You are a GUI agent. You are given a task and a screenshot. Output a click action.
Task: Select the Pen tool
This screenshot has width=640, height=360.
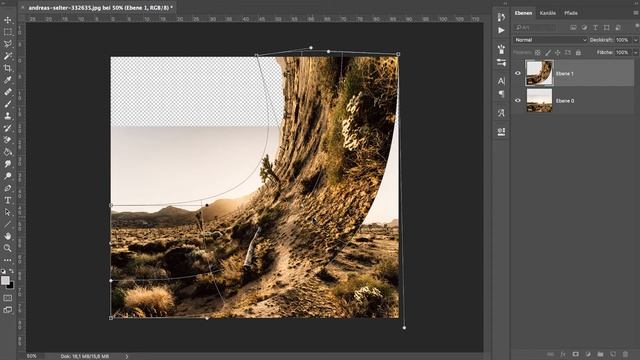(x=8, y=188)
